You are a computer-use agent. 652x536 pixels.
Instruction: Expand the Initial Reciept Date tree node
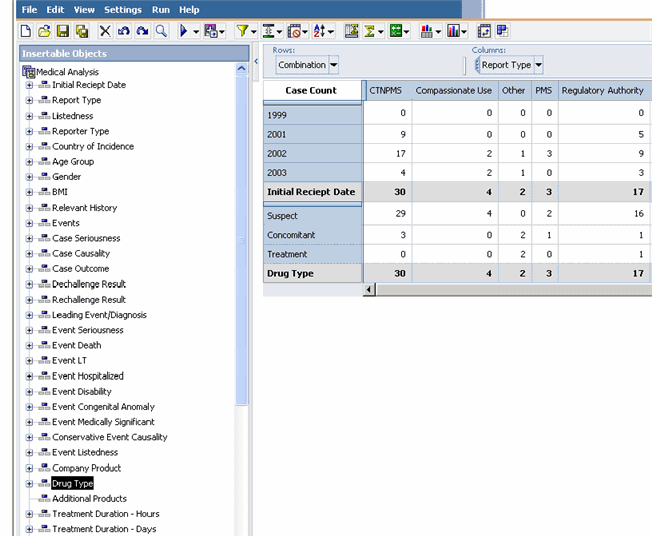click(29, 85)
